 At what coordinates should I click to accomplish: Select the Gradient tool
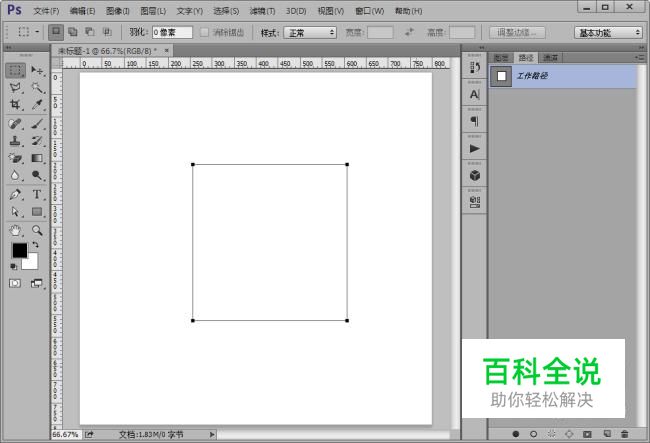(37, 158)
